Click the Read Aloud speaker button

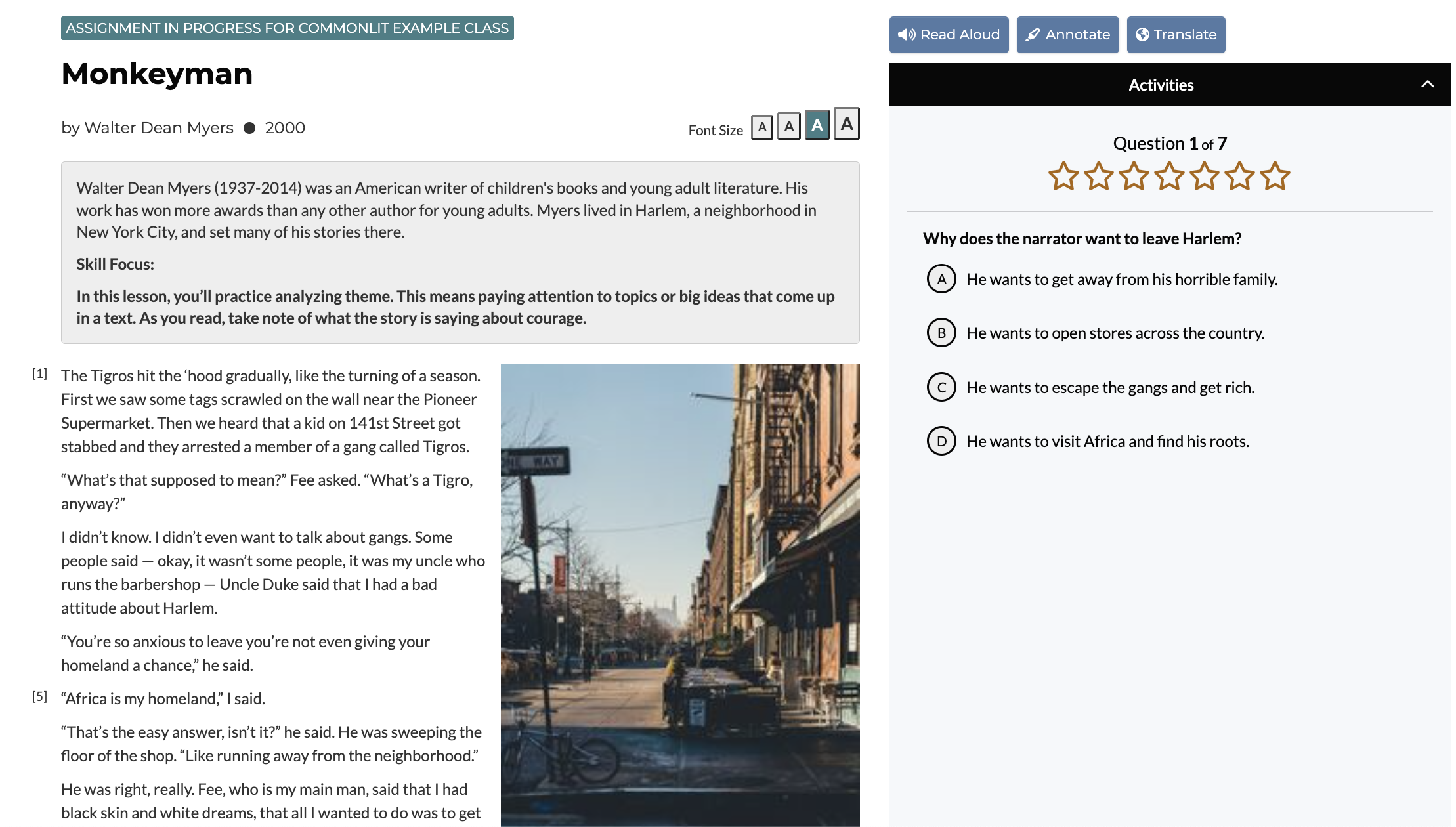coord(949,35)
